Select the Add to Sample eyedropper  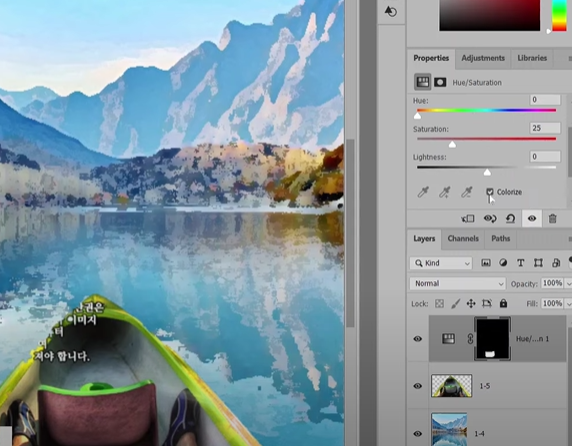click(x=444, y=192)
